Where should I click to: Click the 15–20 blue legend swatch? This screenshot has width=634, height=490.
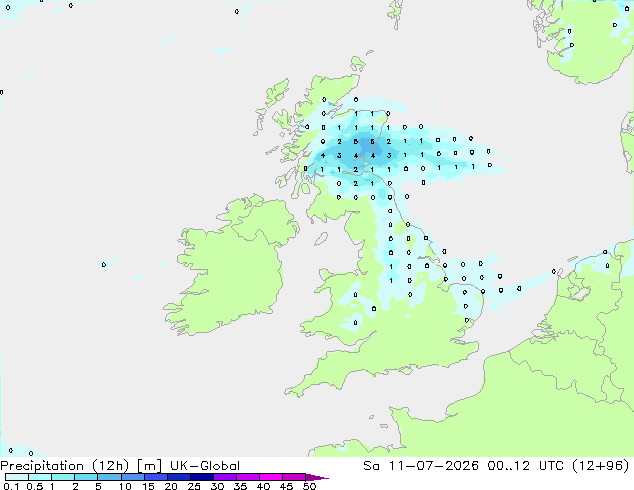coord(155,477)
